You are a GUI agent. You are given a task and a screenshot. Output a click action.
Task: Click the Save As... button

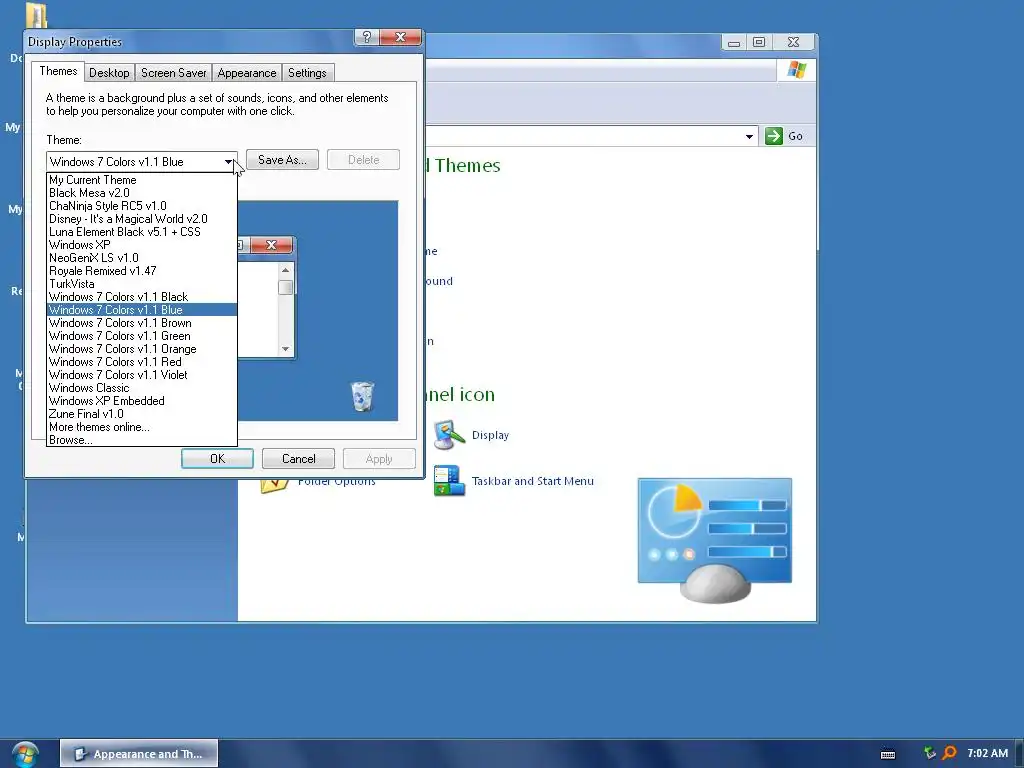[x=282, y=159]
